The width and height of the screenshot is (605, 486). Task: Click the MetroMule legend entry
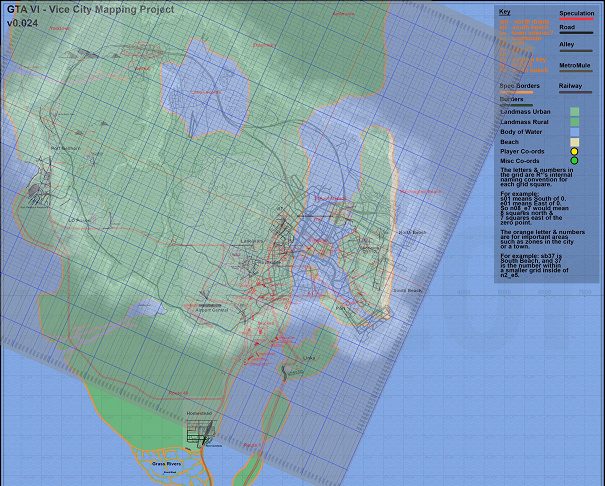pyautogui.click(x=575, y=68)
